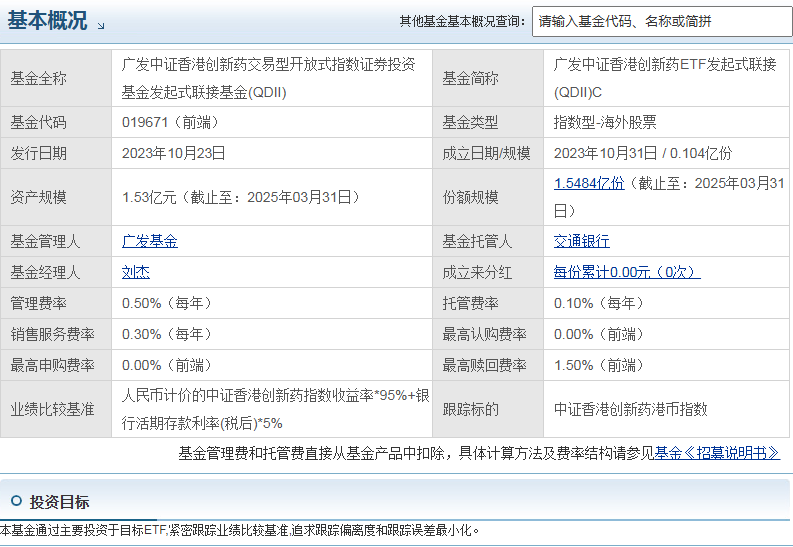This screenshot has width=793, height=547.
Task: Select the 最高认购费率 row label
Action: (x=484, y=334)
